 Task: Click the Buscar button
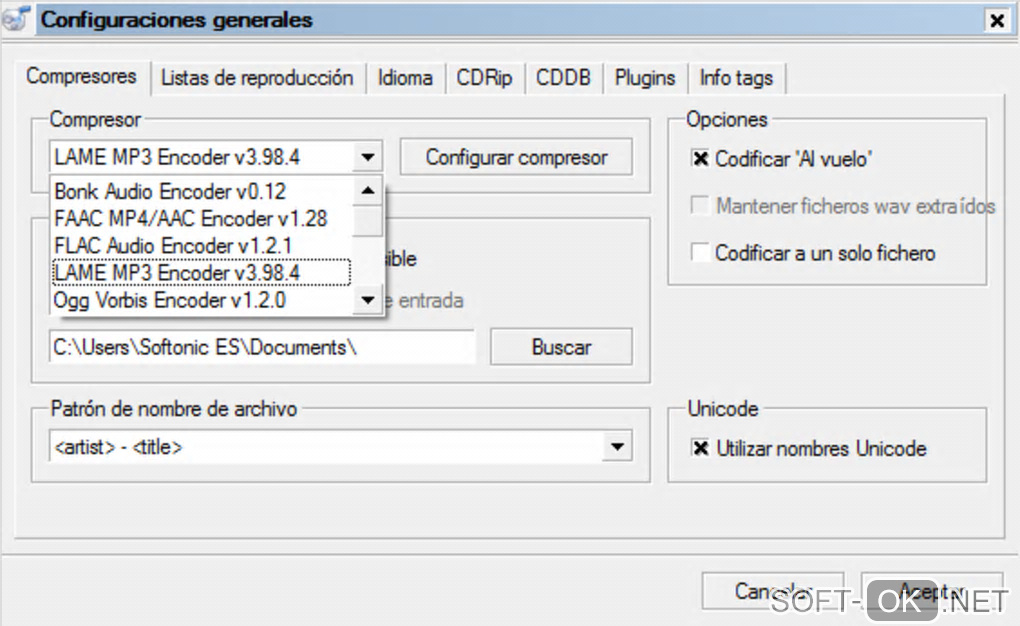[x=561, y=347]
